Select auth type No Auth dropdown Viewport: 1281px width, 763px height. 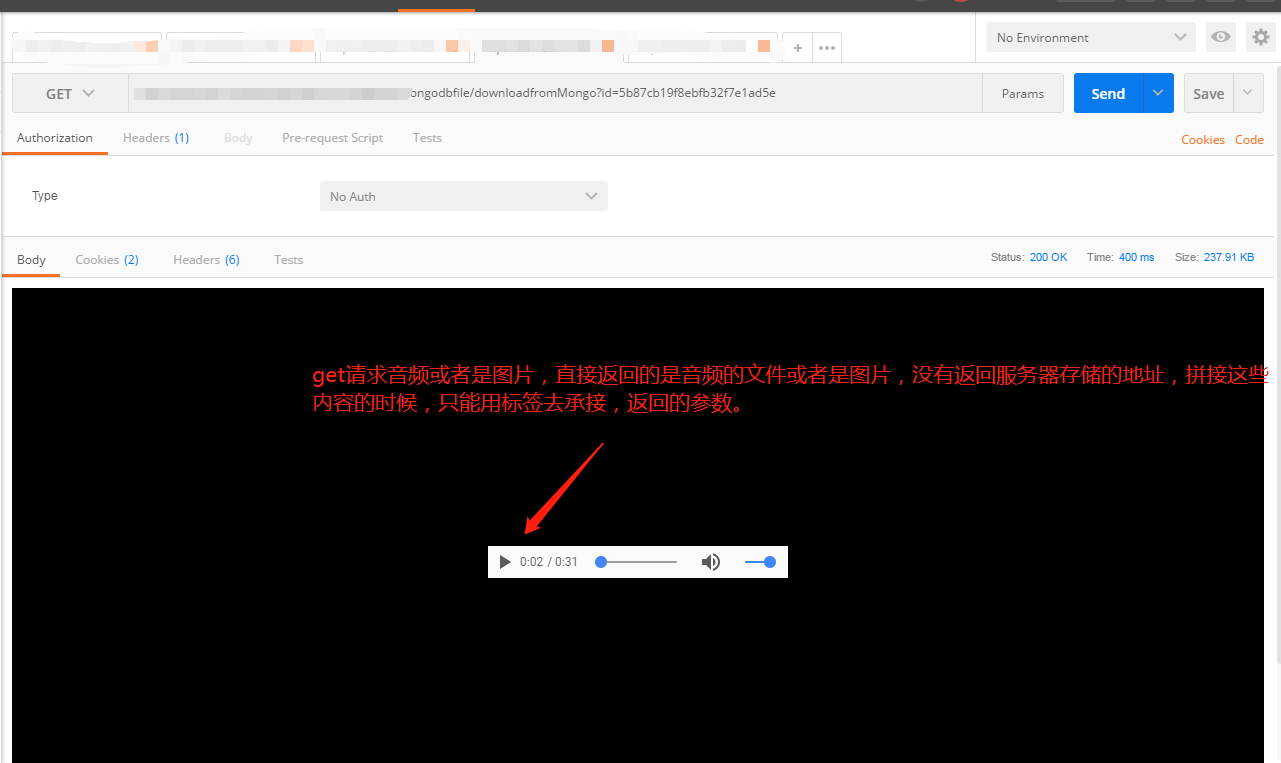tap(464, 196)
